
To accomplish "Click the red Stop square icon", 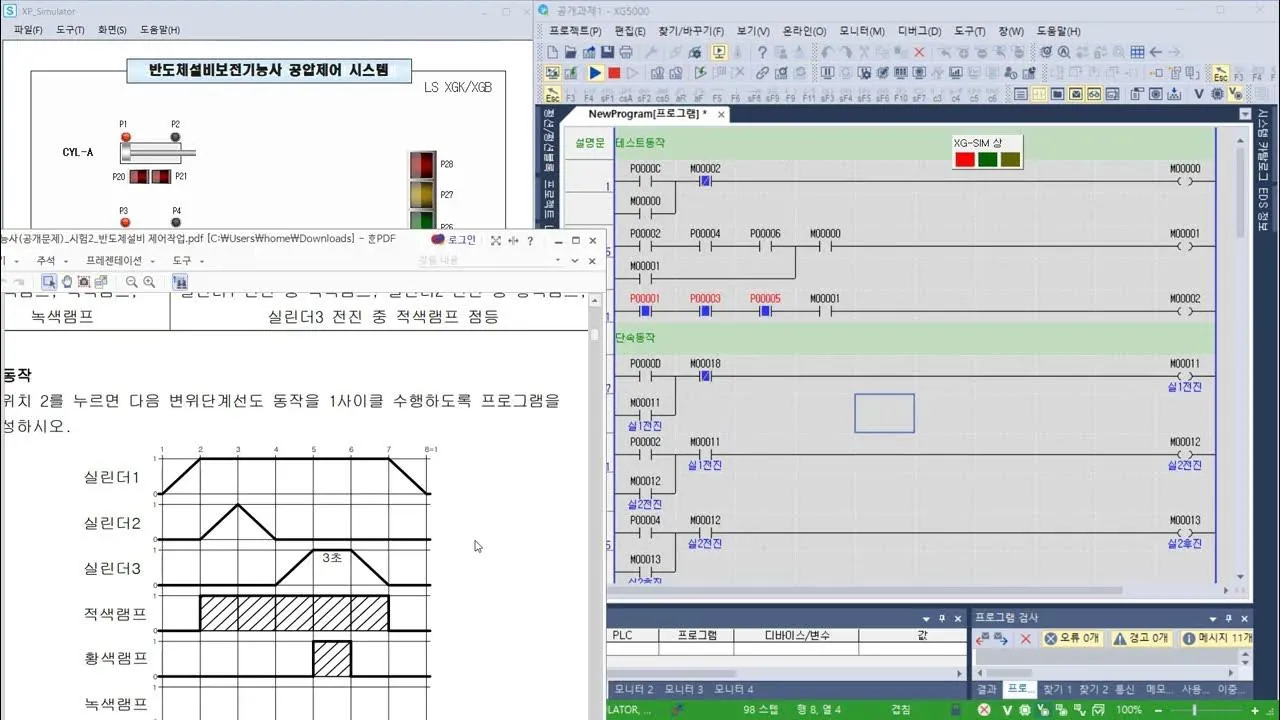I will click(x=614, y=73).
